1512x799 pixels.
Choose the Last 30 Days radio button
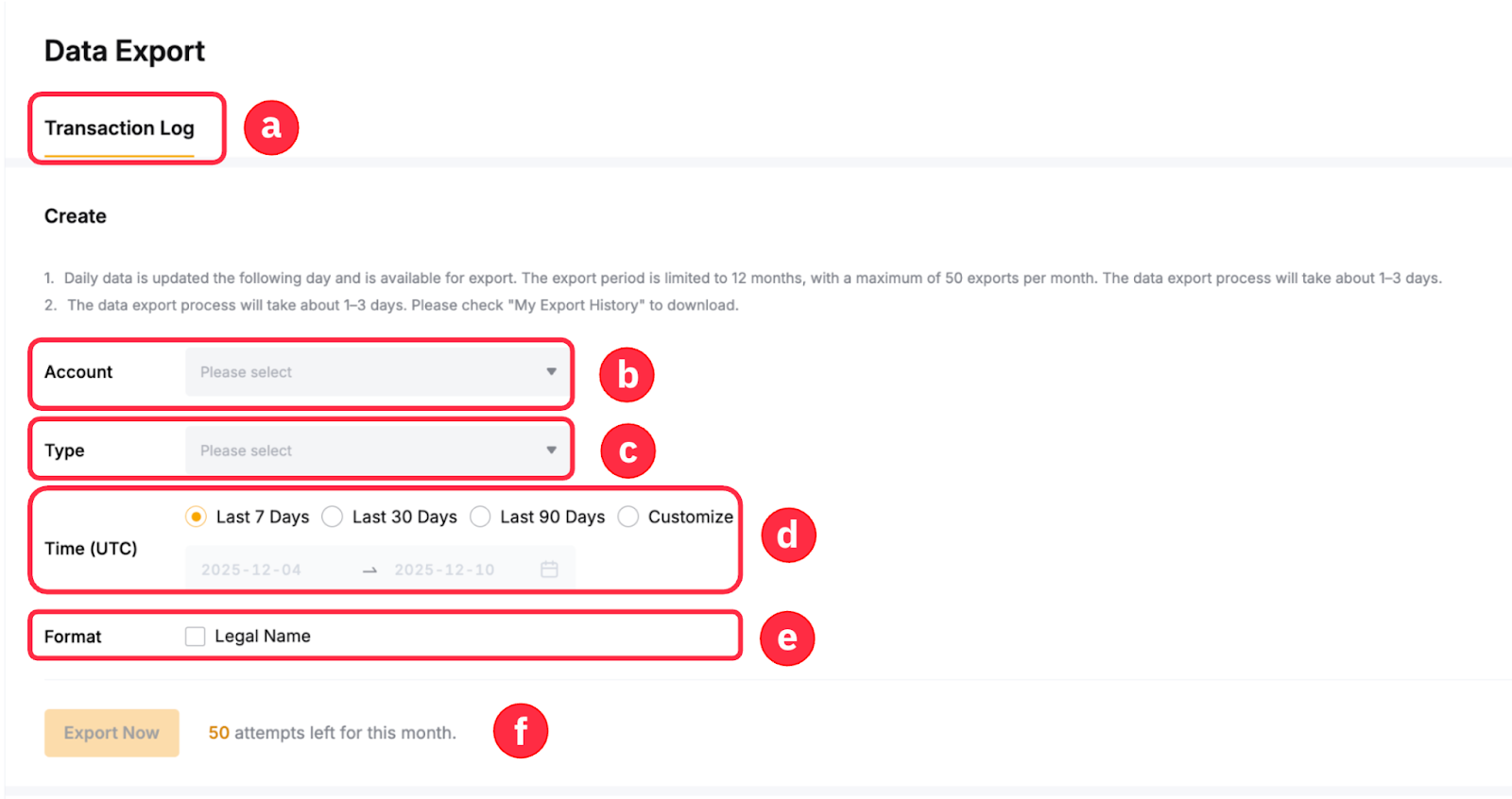point(333,517)
